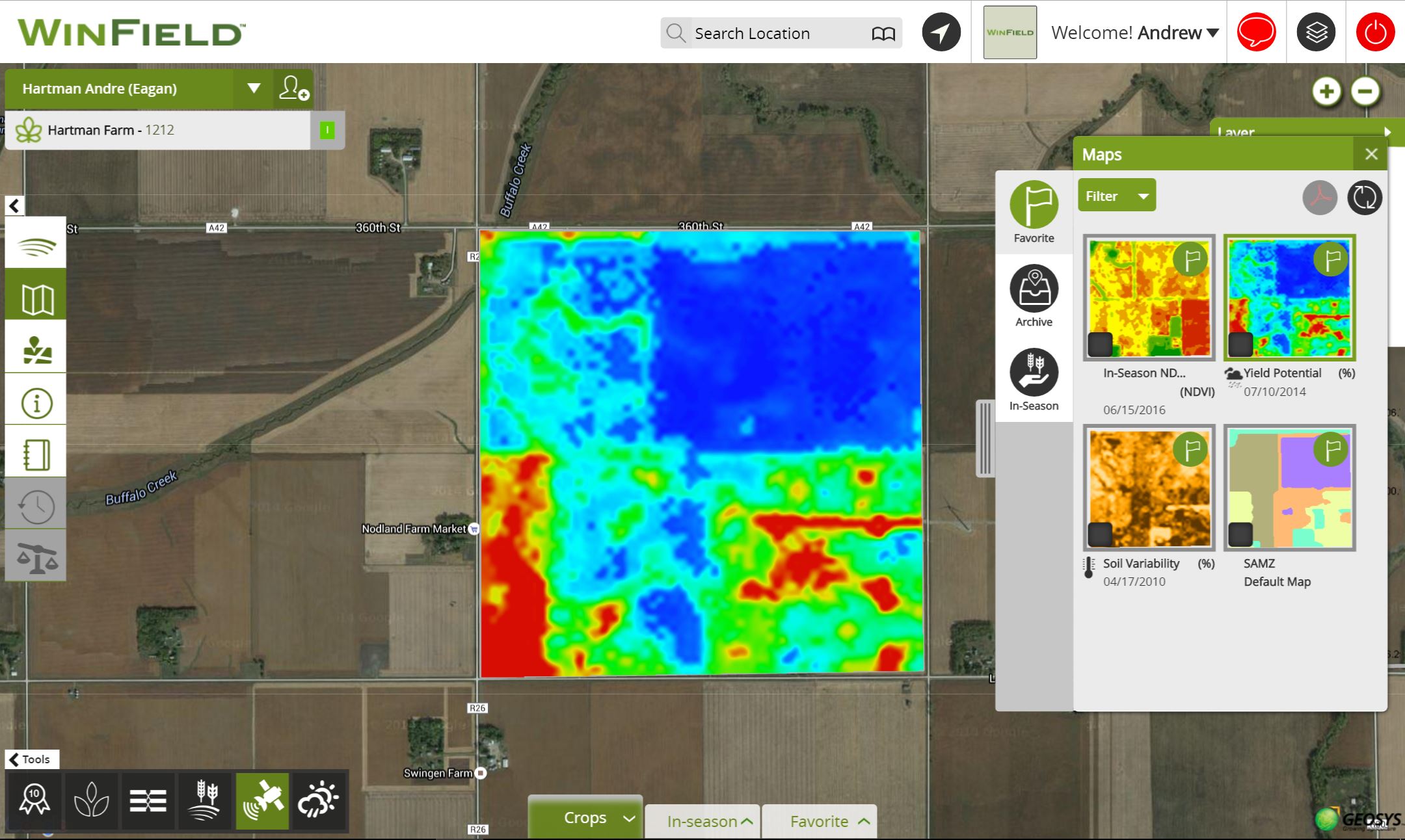Click the red chat bubble icon
The width and height of the screenshot is (1405, 840).
point(1256,32)
